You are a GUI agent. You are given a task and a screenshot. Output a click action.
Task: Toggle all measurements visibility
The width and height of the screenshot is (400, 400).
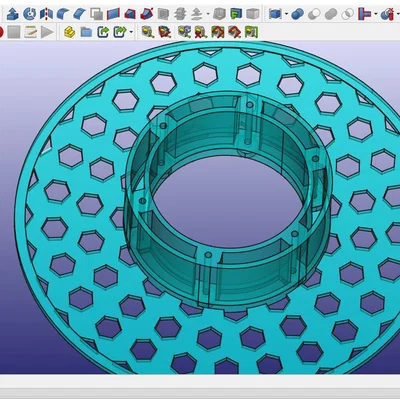217,32
